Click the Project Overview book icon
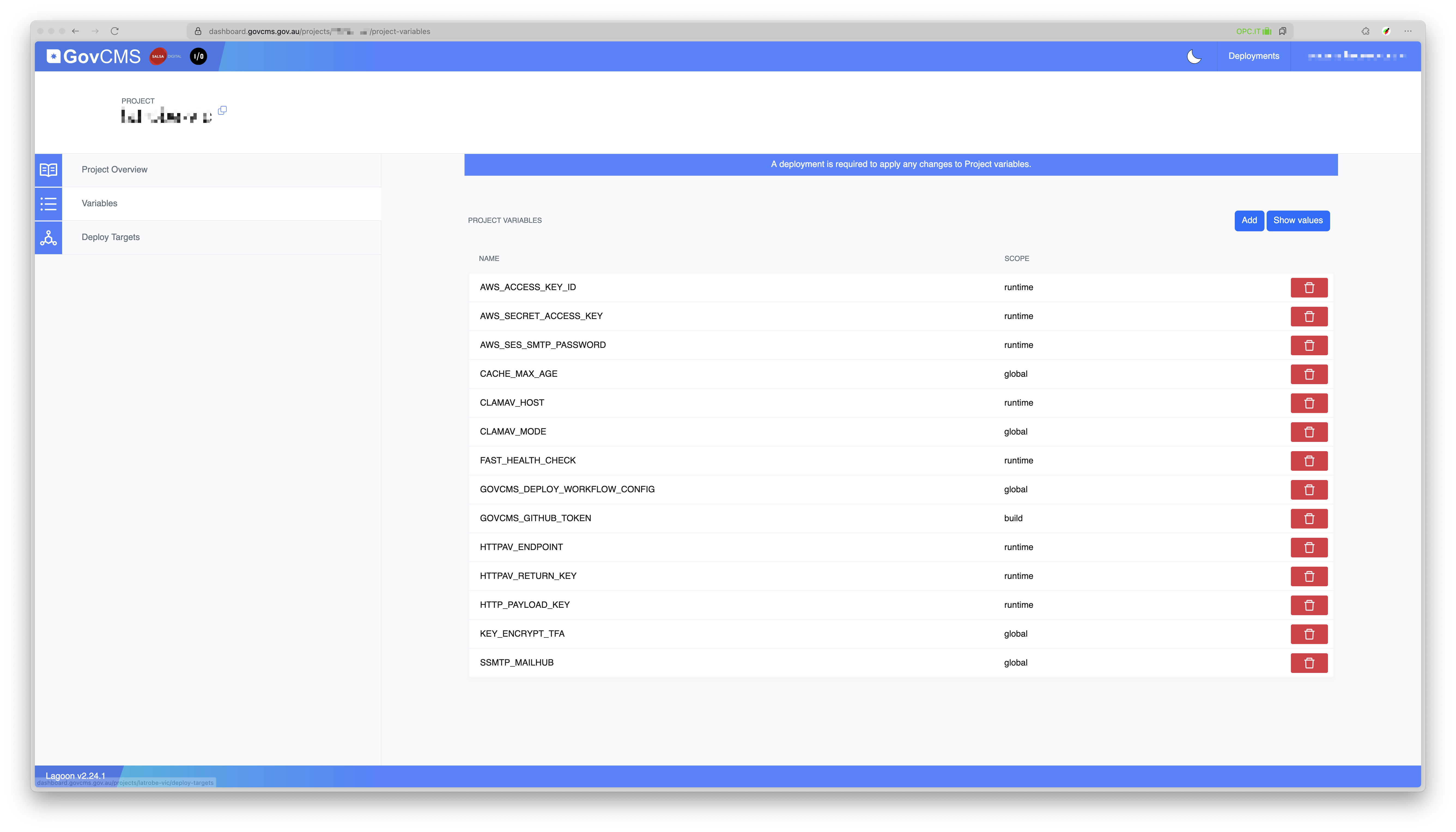Screen dimensions: 1456x832 pos(48,170)
